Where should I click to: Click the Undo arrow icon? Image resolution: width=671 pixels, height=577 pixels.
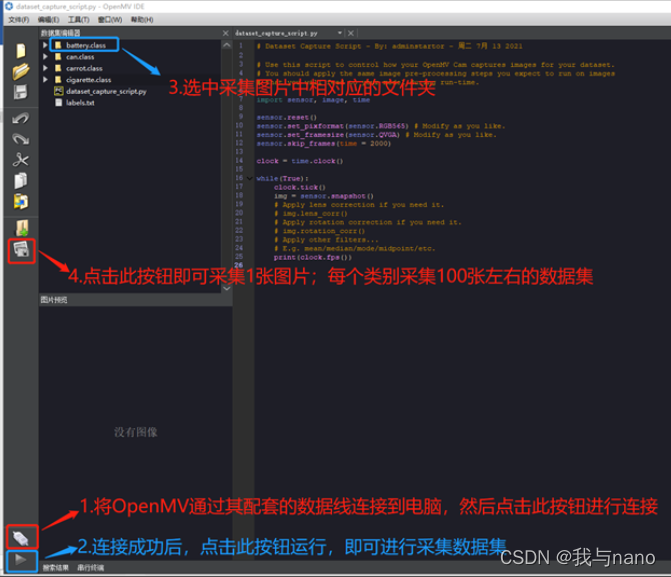(21, 118)
